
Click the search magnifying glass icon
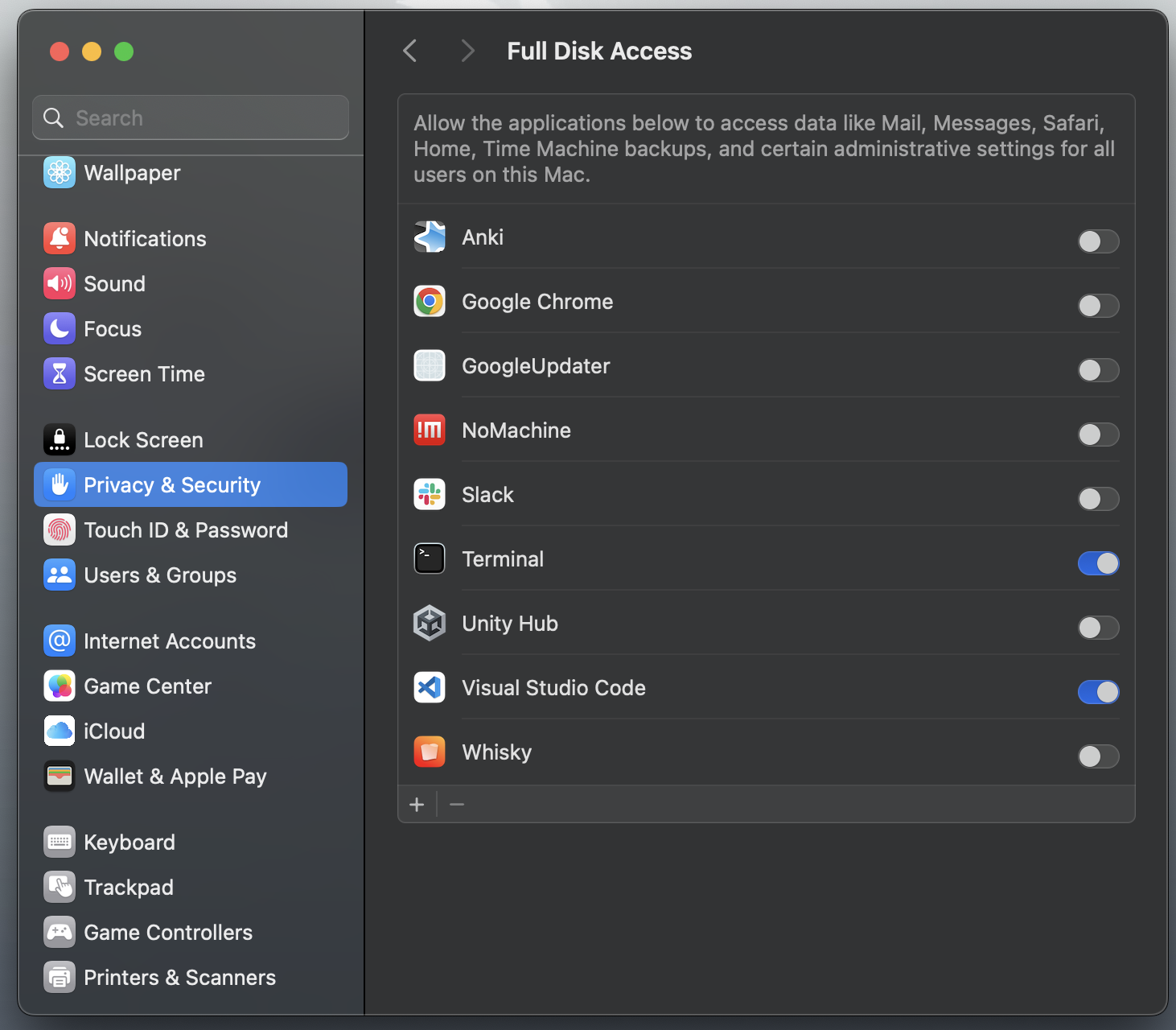53,117
